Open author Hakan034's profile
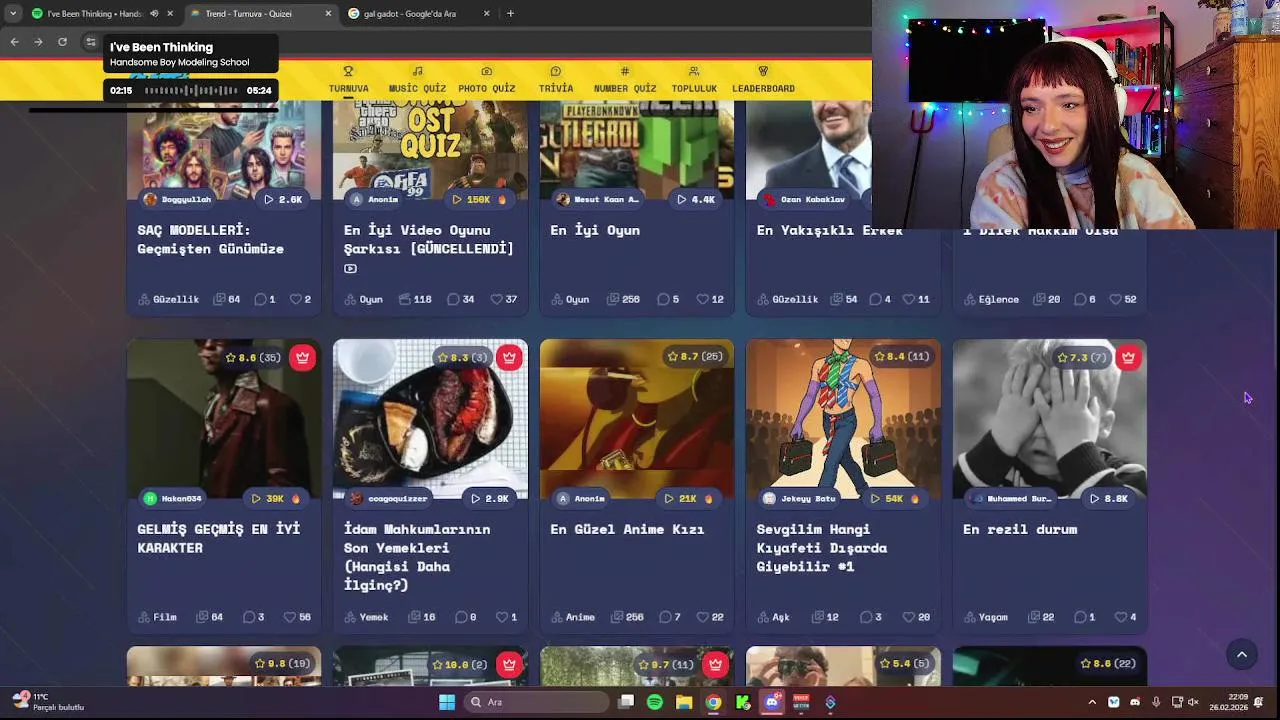 tap(172, 498)
